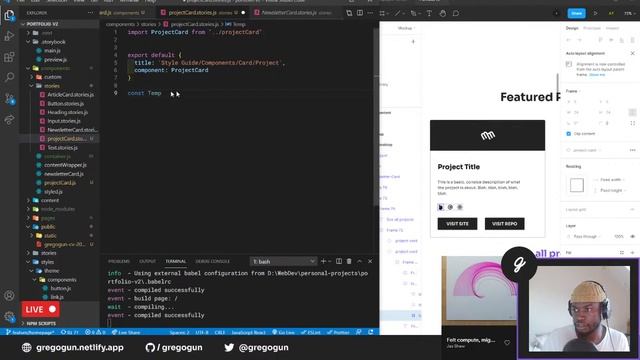640x360 pixels.
Task: Add a new terminal with the plus icon
Action: 323,261
